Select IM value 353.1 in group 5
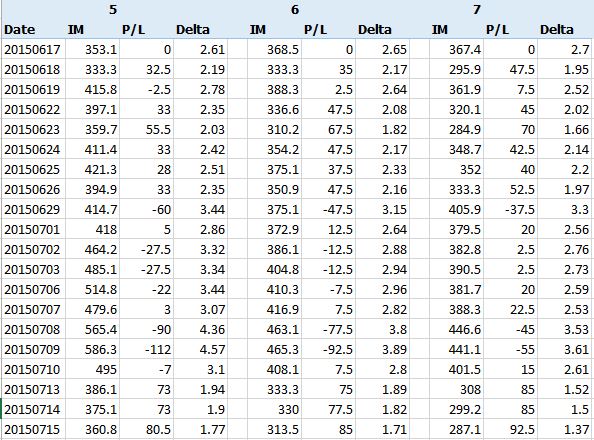The height and width of the screenshot is (440, 594). 92,49
